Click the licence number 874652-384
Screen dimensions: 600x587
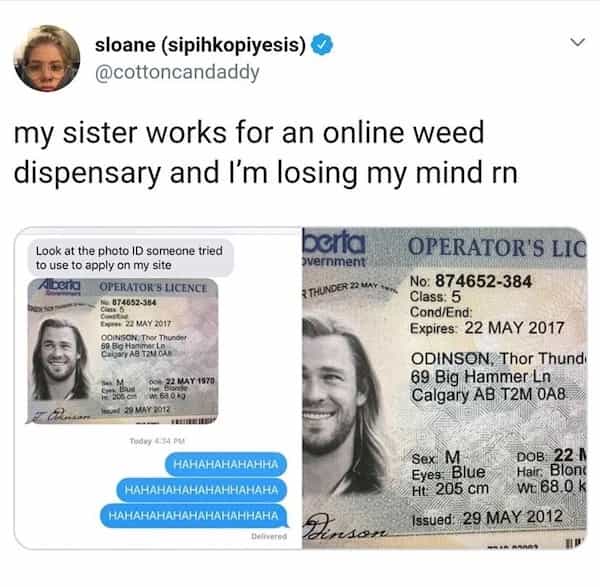pos(484,281)
